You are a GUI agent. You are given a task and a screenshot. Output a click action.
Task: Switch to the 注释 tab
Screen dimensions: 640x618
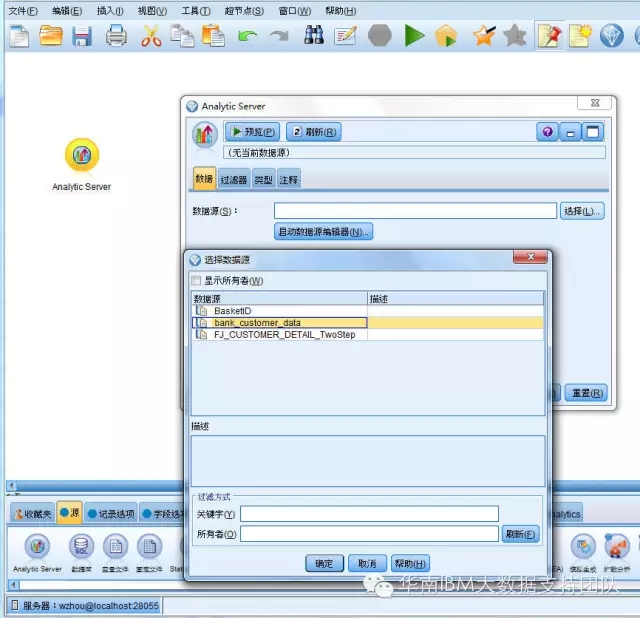tap(289, 179)
